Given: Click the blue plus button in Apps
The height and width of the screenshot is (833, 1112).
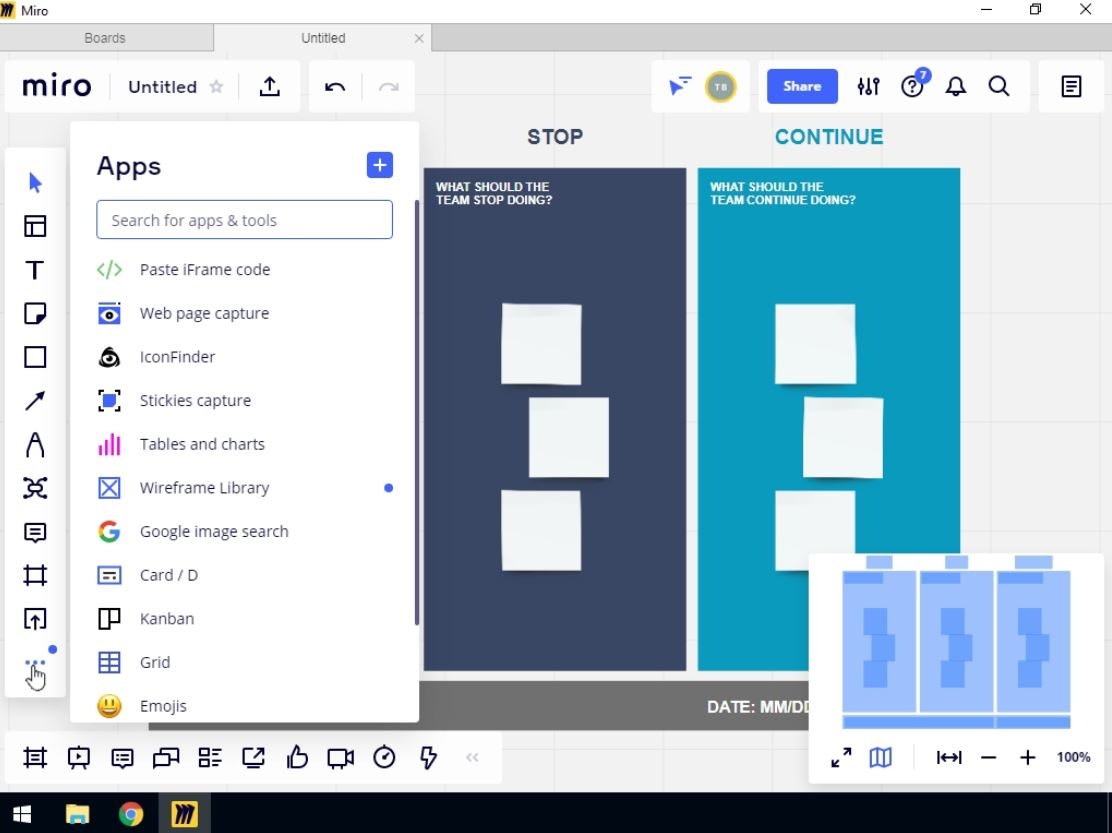Looking at the screenshot, I should coord(379,165).
